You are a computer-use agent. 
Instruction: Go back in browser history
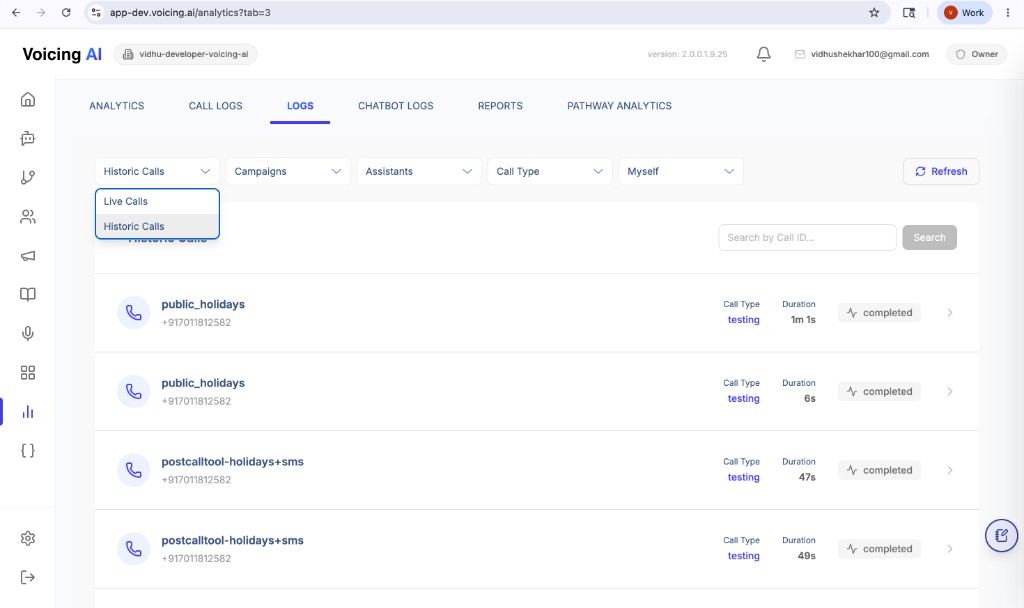[16, 12]
